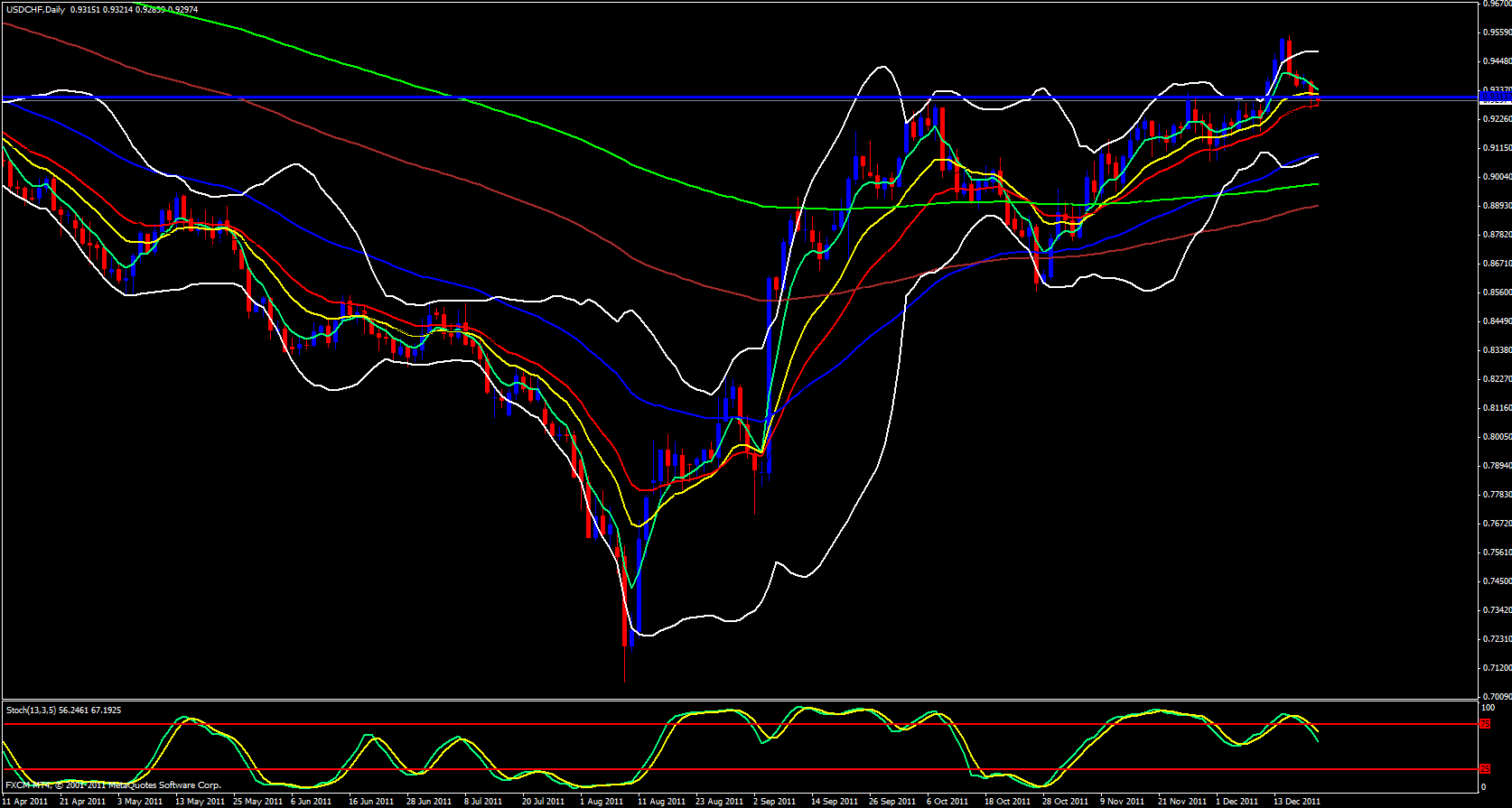Viewport: 1512px width, 808px height.
Task: Click the 0.9559 price scale label
Action: [x=1496, y=33]
